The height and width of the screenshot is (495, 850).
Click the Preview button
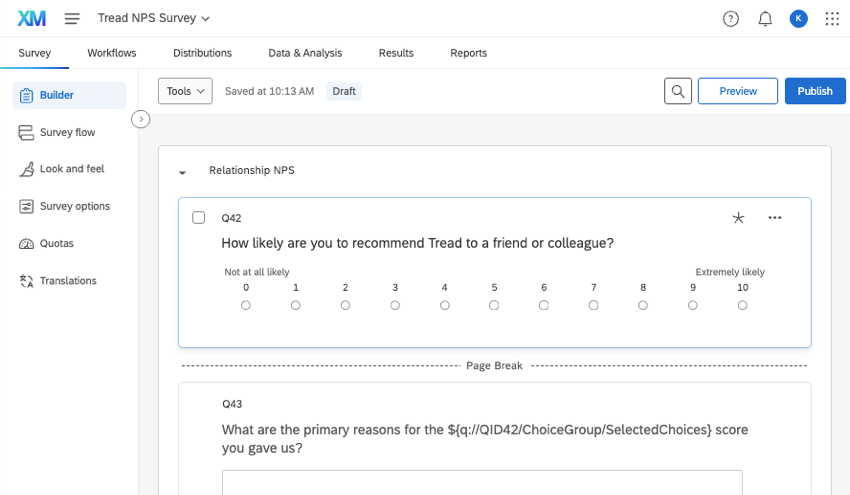tap(738, 91)
